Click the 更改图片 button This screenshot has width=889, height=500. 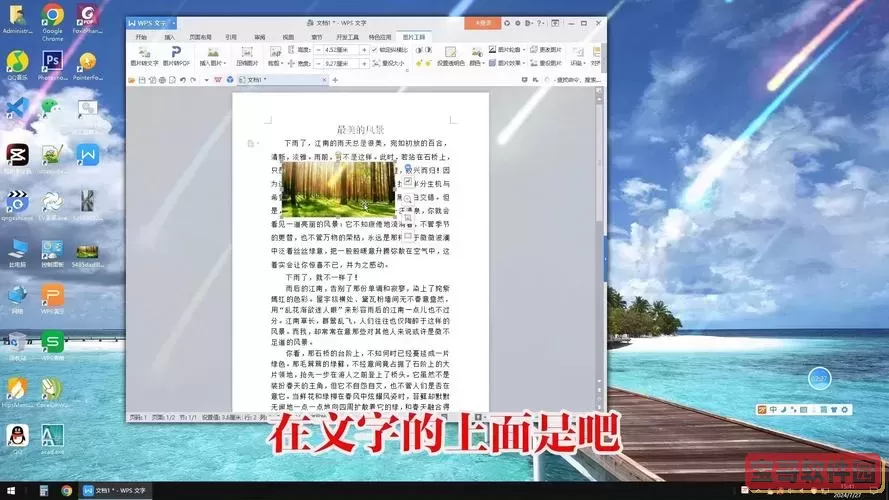click(546, 50)
